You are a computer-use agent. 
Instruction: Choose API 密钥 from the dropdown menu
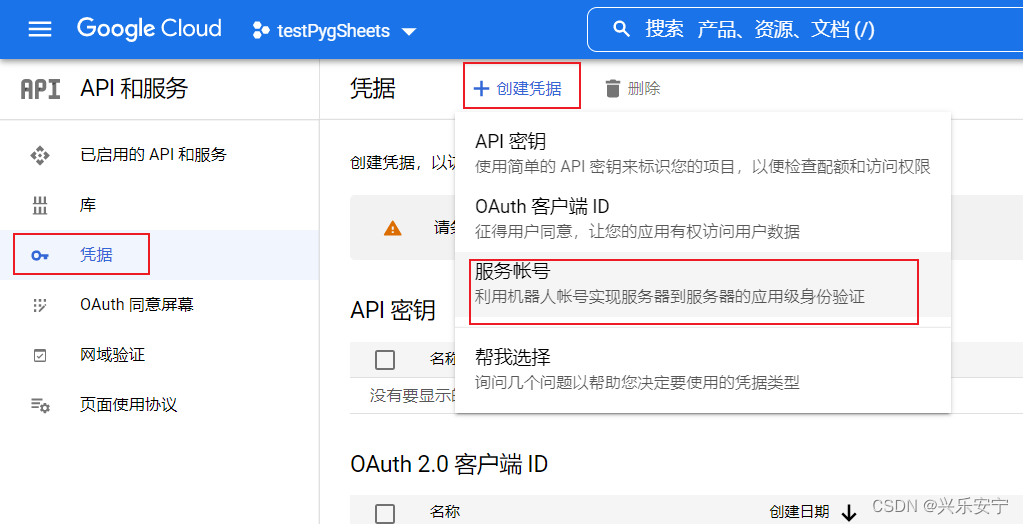click(x=703, y=153)
